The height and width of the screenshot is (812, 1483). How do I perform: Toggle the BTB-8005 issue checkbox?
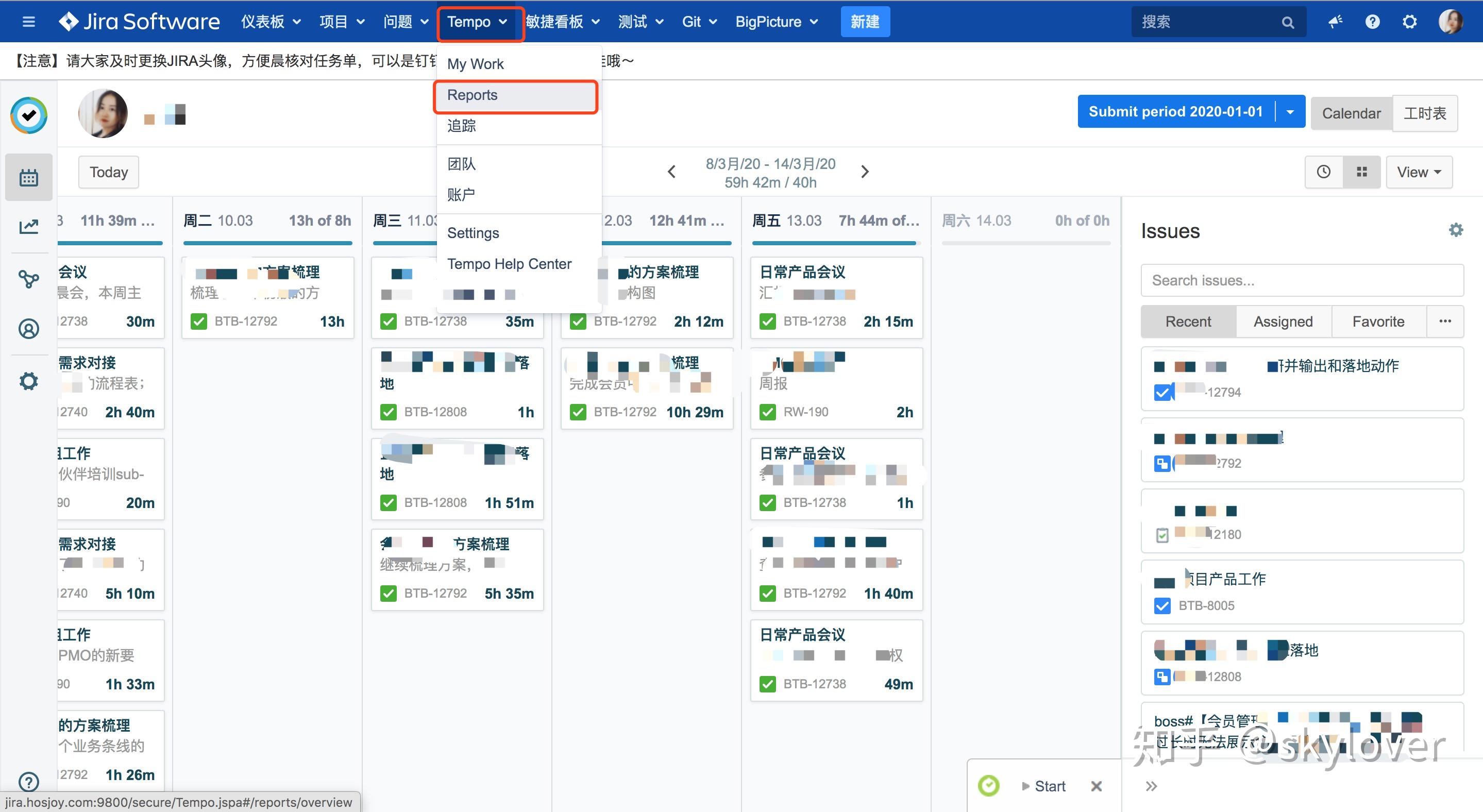(1162, 605)
